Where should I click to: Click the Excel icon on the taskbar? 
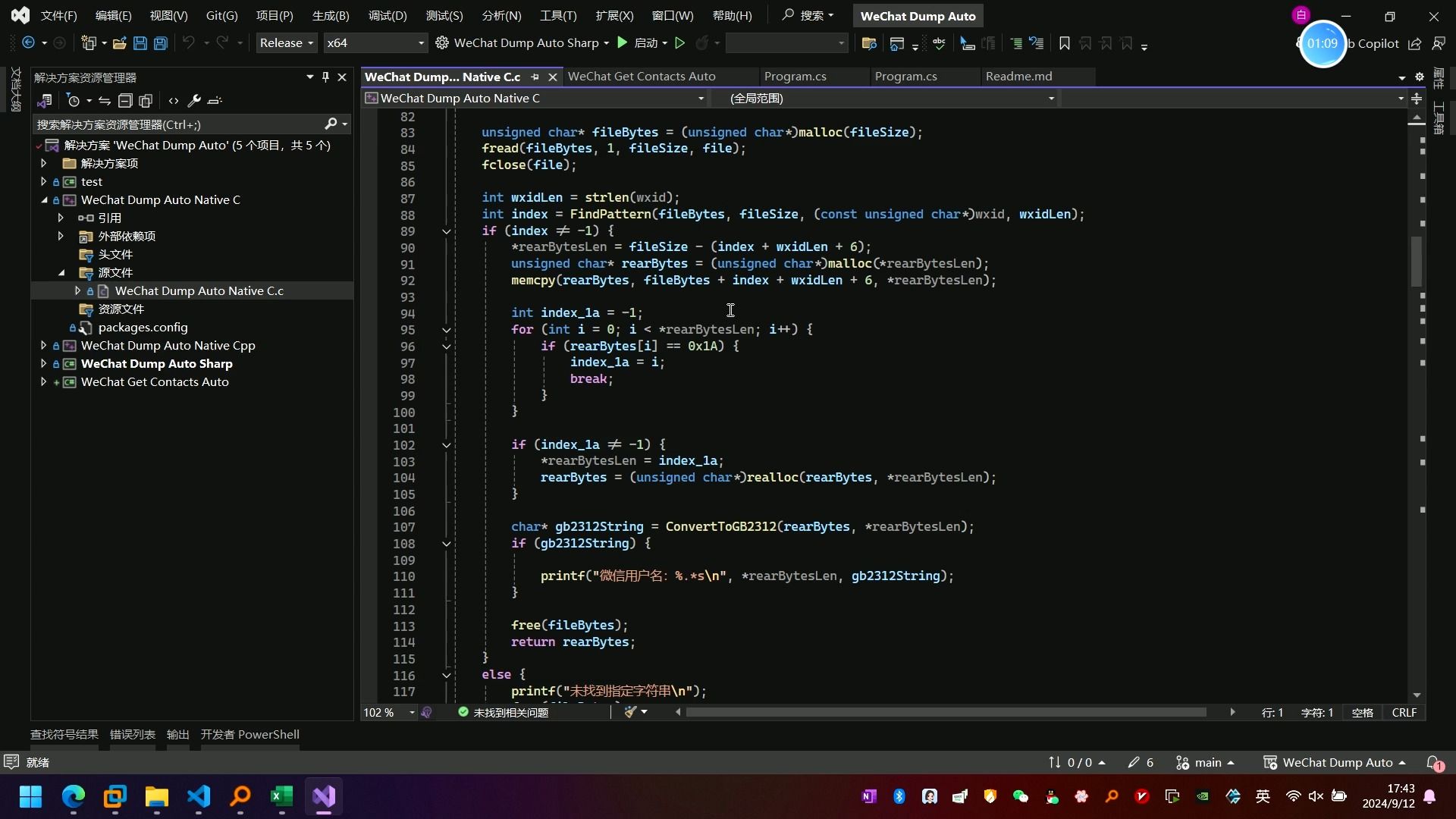click(x=281, y=796)
